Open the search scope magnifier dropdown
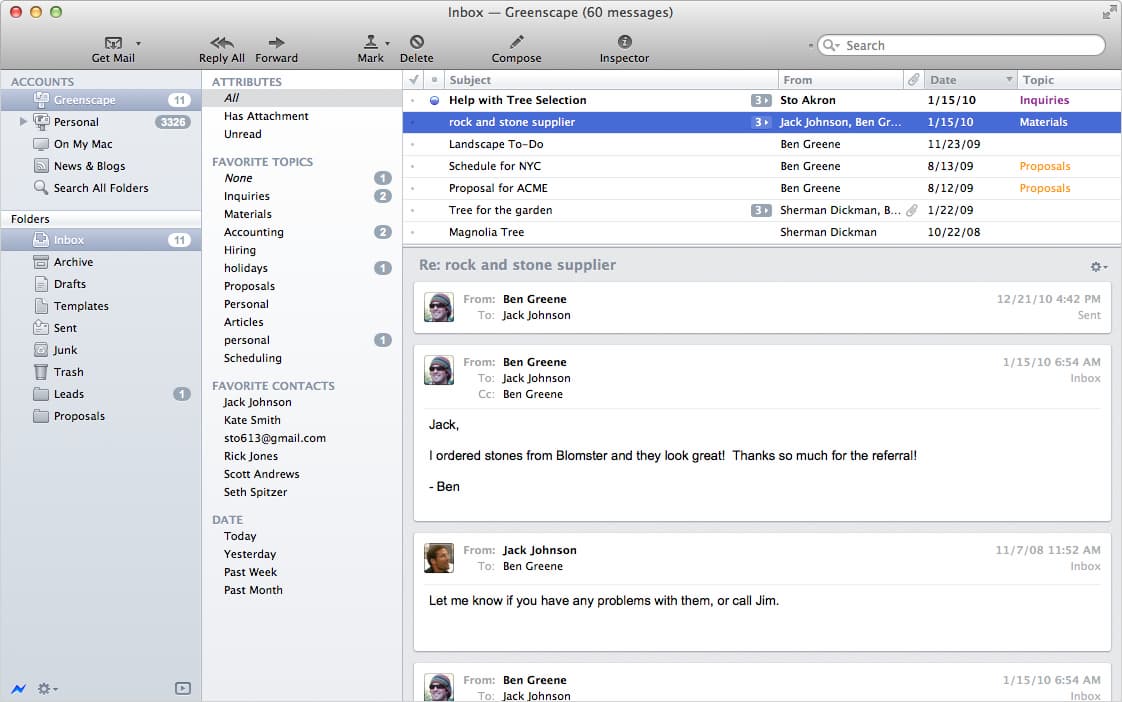Viewport: 1122px width, 702px height. click(831, 45)
